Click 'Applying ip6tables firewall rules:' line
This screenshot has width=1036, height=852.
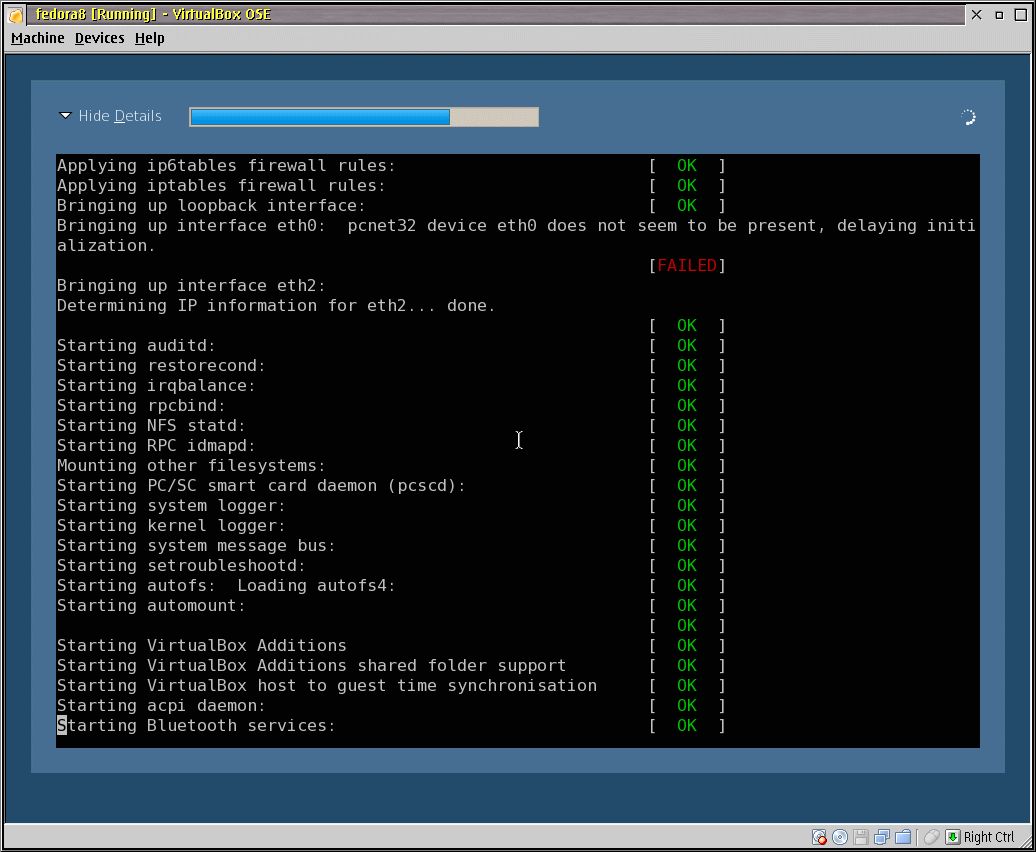pos(226,166)
